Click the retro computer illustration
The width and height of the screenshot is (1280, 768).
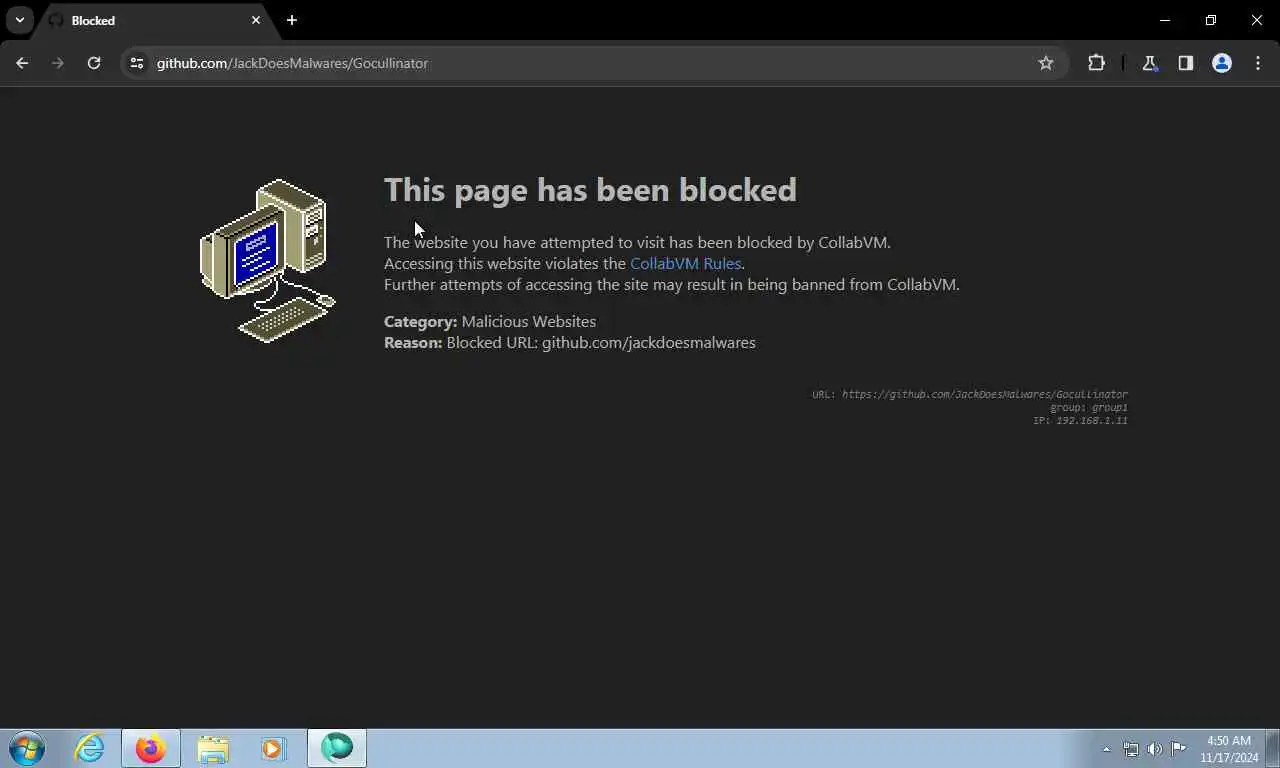pos(268,261)
